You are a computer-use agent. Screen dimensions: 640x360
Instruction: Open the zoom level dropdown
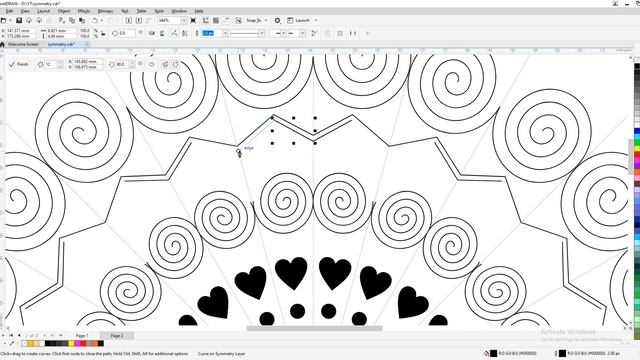(x=184, y=20)
